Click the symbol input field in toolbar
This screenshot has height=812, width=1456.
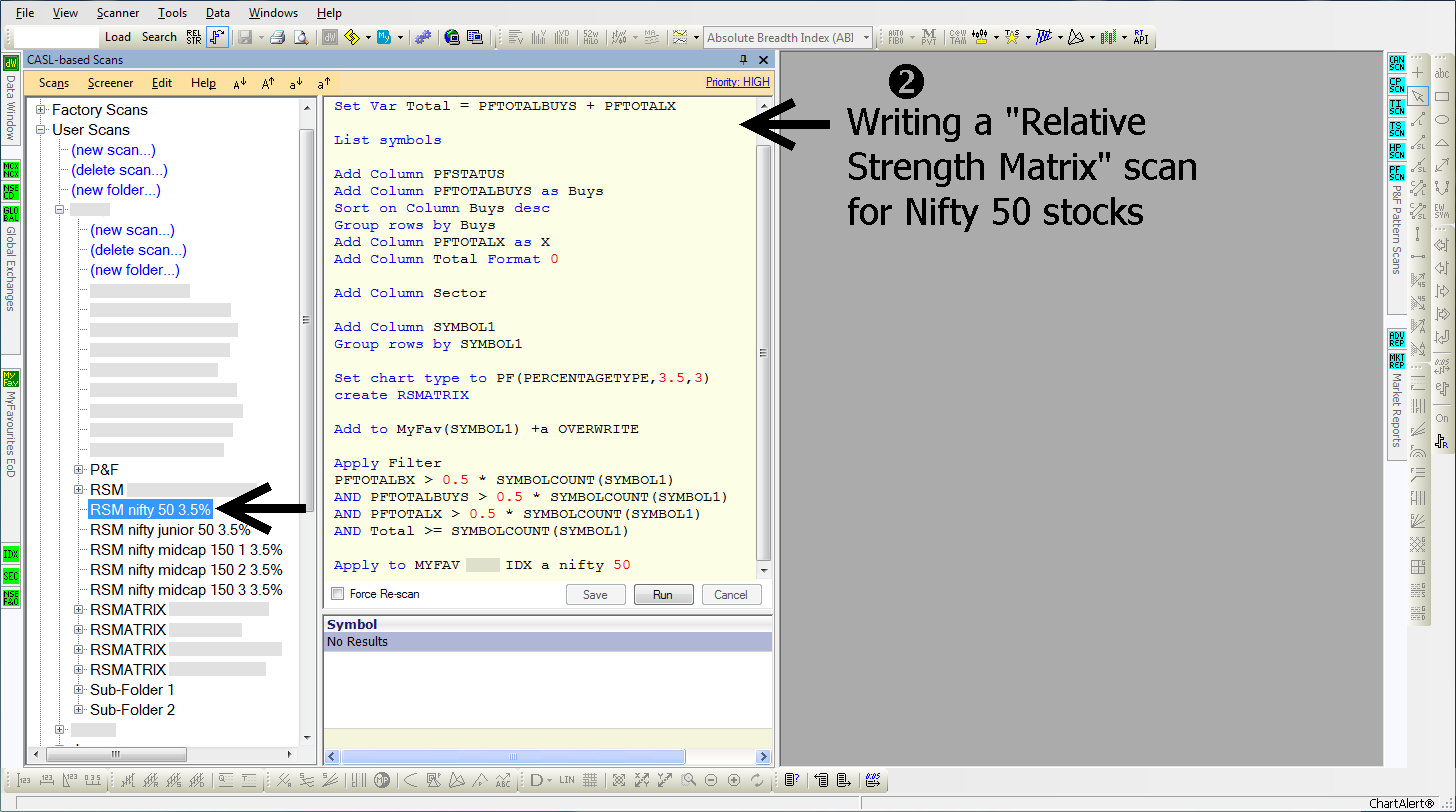coord(56,37)
